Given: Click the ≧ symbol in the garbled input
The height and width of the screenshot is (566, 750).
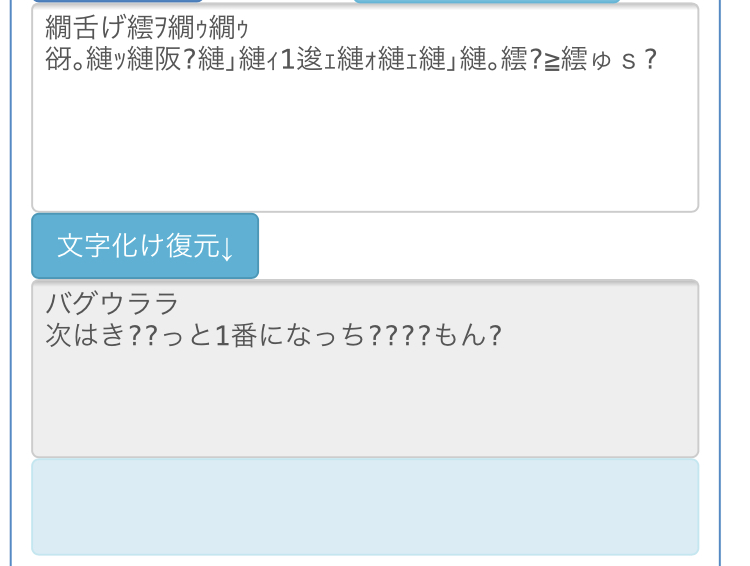Looking at the screenshot, I should click(x=552, y=61).
